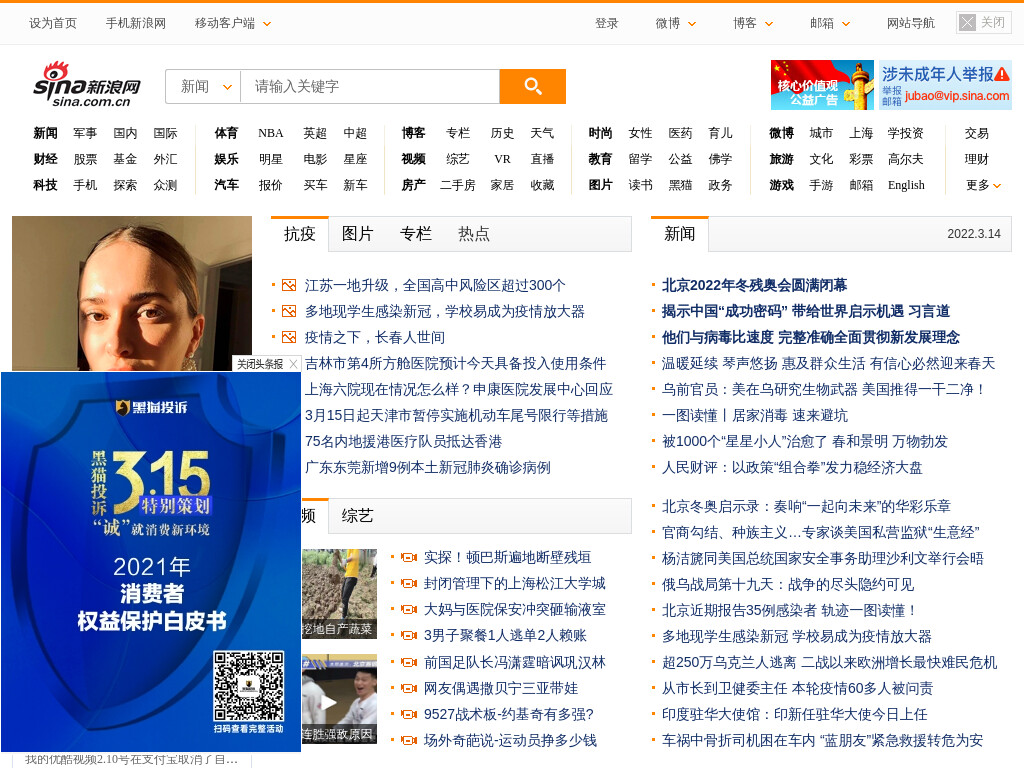The width and height of the screenshot is (1024, 768).
Task: Open the 黑猫 navigation link
Action: [x=680, y=185]
